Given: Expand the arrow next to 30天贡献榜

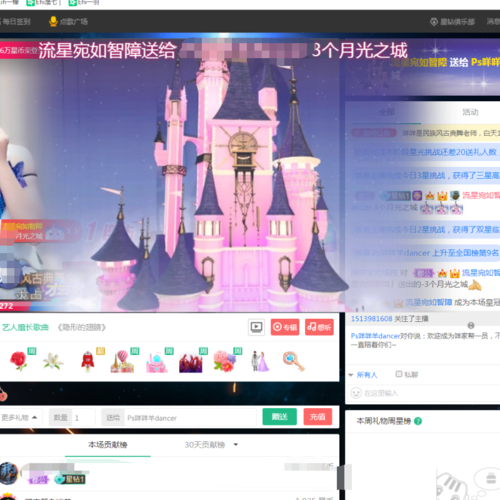Looking at the screenshot, I should point(236,444).
